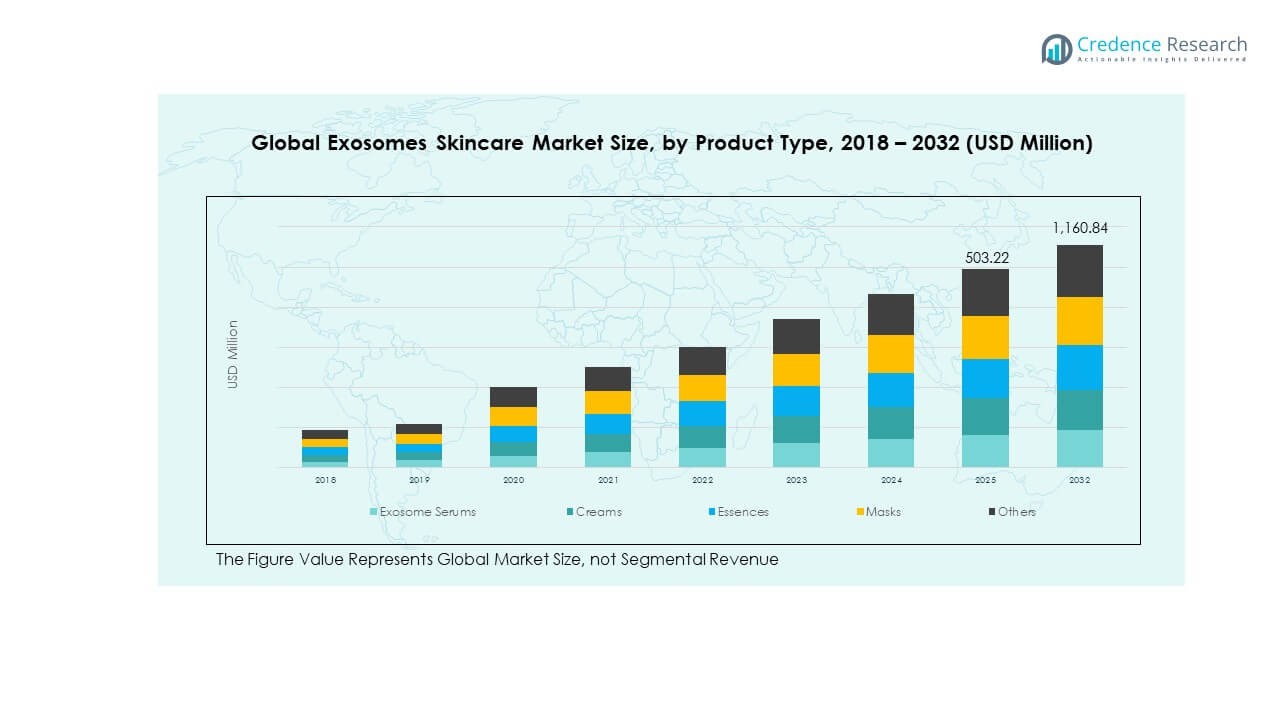Click the Others dark legend marker
This screenshot has height=720, width=1280.
tap(990, 512)
